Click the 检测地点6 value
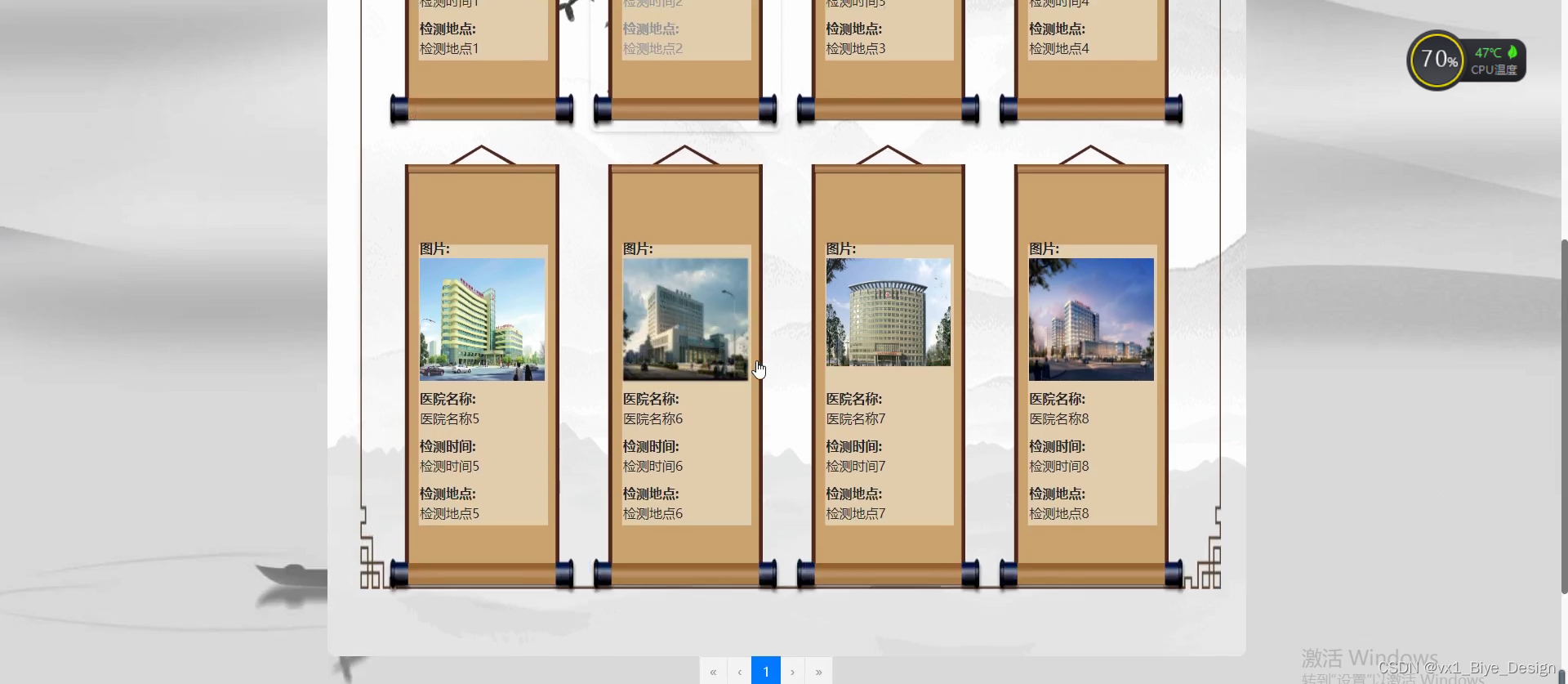The image size is (1568, 684). point(653,513)
